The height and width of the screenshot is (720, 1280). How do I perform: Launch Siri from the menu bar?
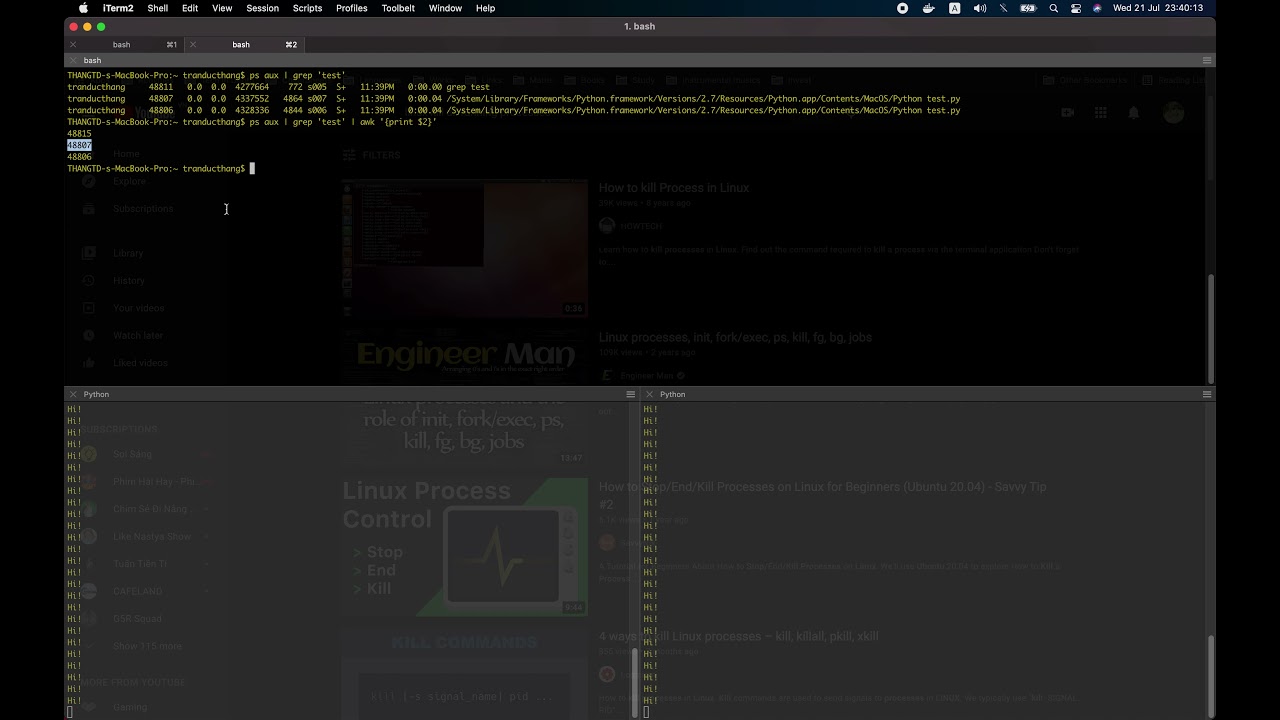pos(1097,8)
